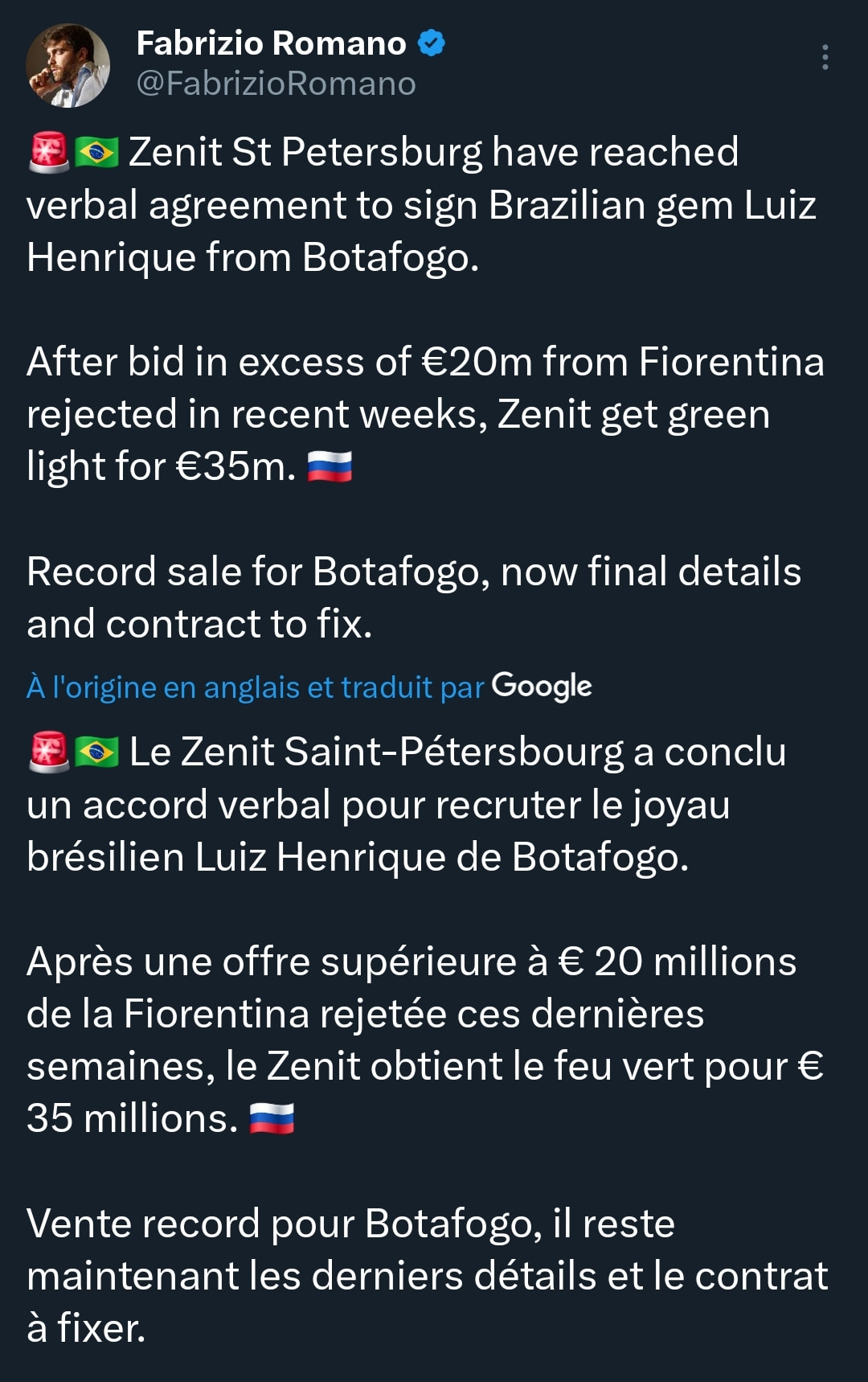868x1382 pixels.
Task: Tap the 'Vente record pour Botafogo' paragraph
Action: [427, 1276]
